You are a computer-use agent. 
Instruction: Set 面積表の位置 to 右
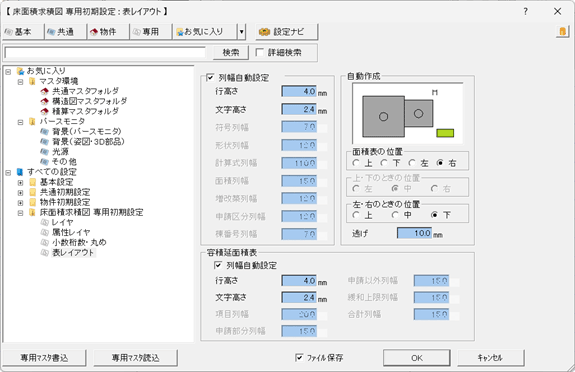pos(440,163)
